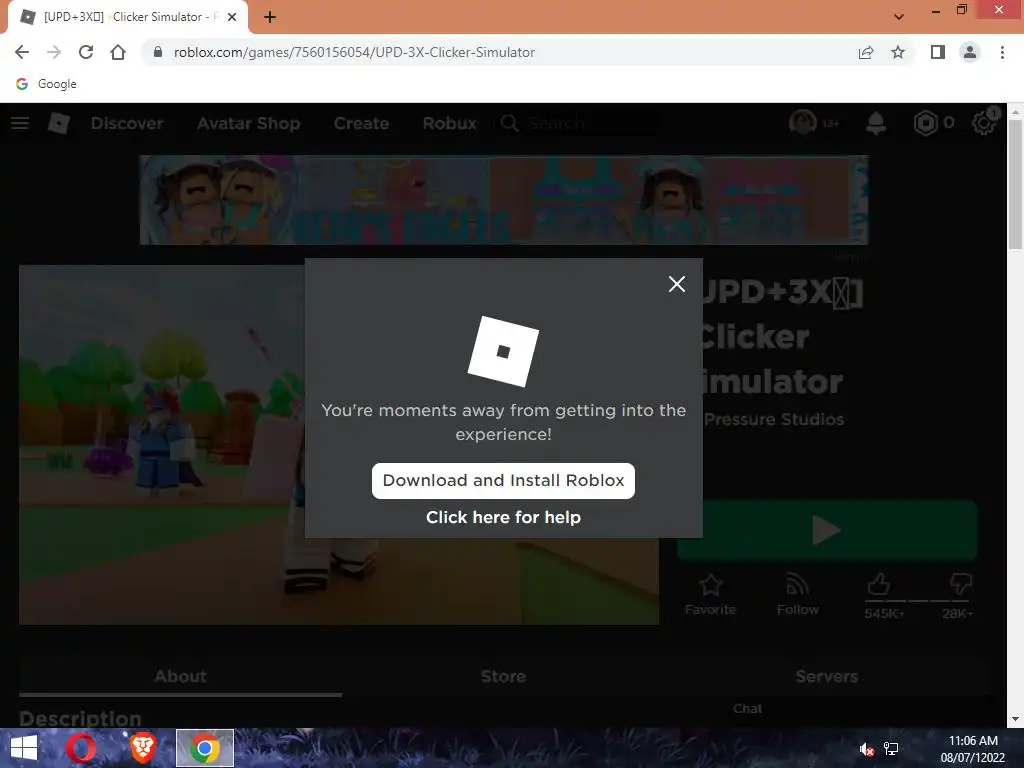Reload the current page

86,52
